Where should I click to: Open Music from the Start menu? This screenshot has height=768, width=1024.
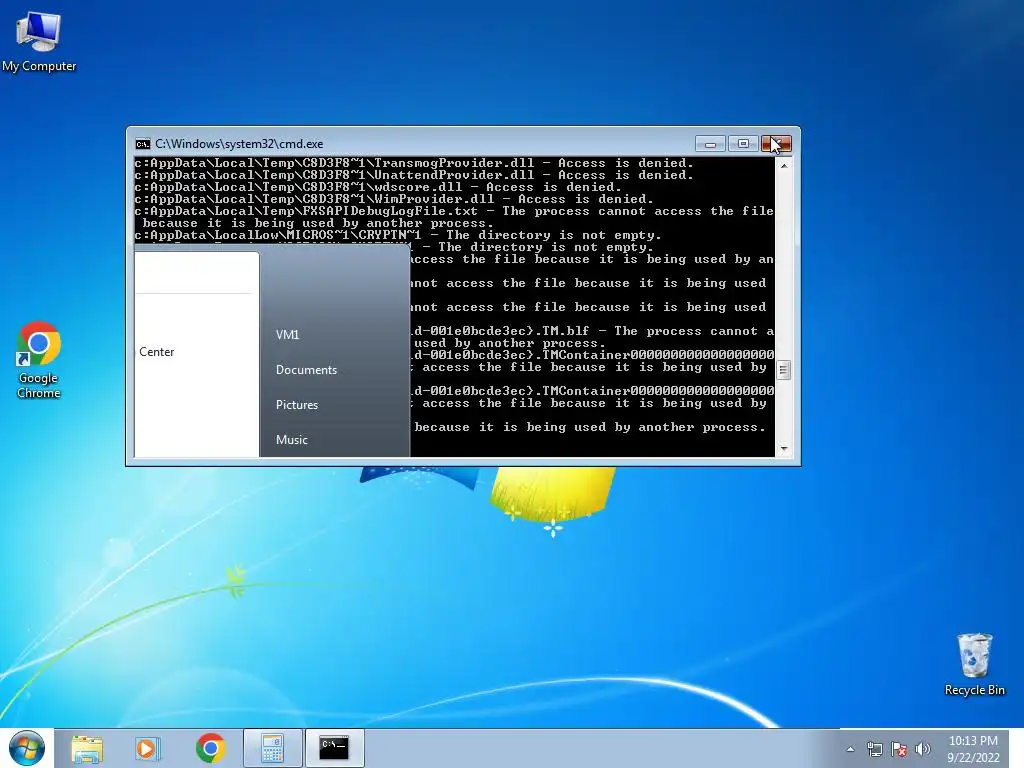coord(291,440)
